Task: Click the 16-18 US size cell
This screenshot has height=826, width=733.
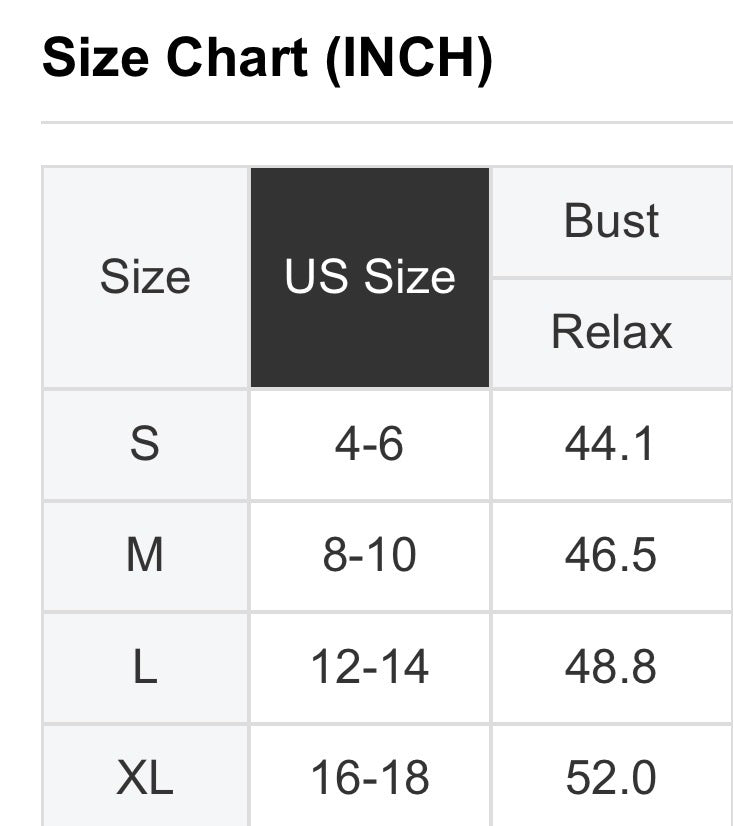Action: [369, 777]
